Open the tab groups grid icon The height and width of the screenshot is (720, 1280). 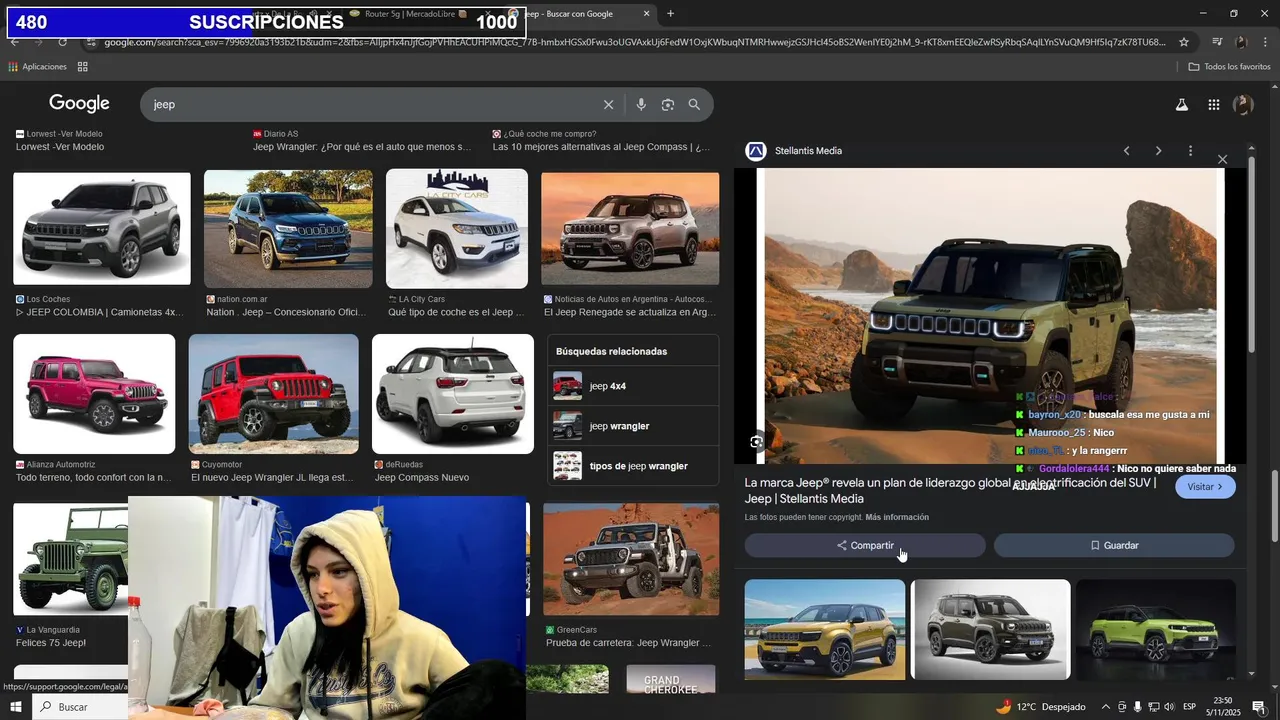[83, 67]
